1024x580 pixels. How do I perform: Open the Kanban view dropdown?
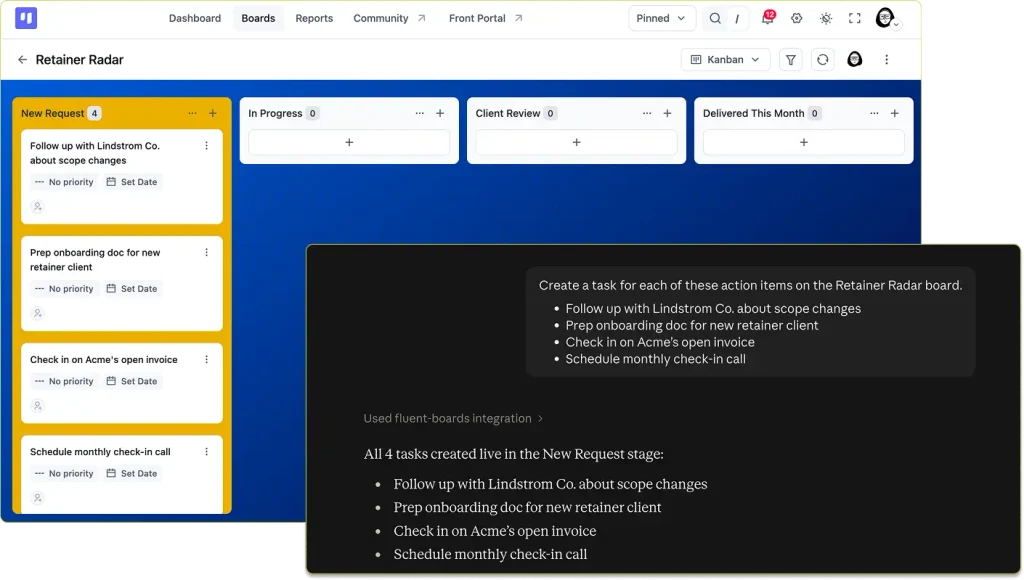coord(725,59)
